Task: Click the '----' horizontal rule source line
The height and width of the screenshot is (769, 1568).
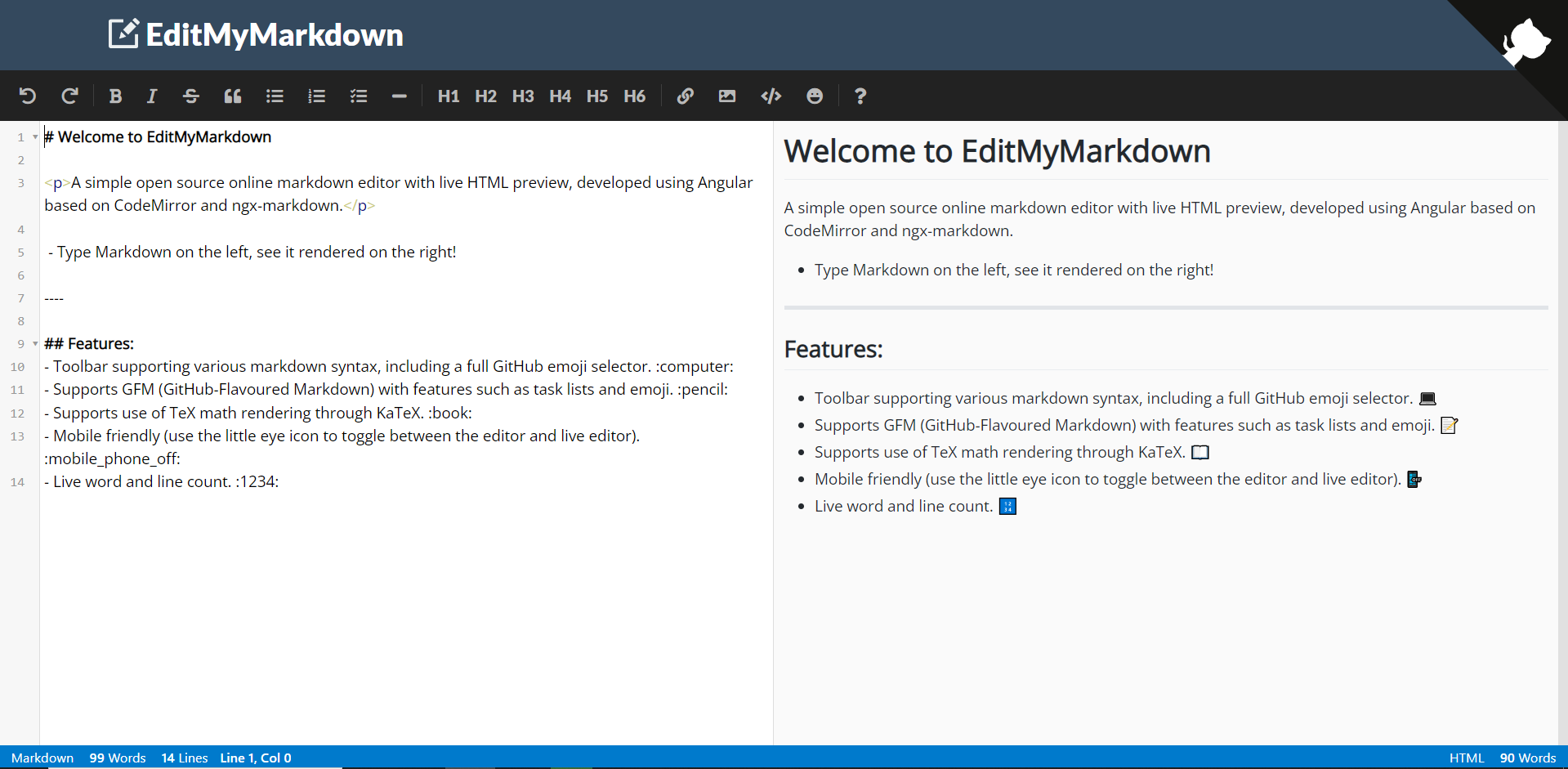Action: pos(54,298)
